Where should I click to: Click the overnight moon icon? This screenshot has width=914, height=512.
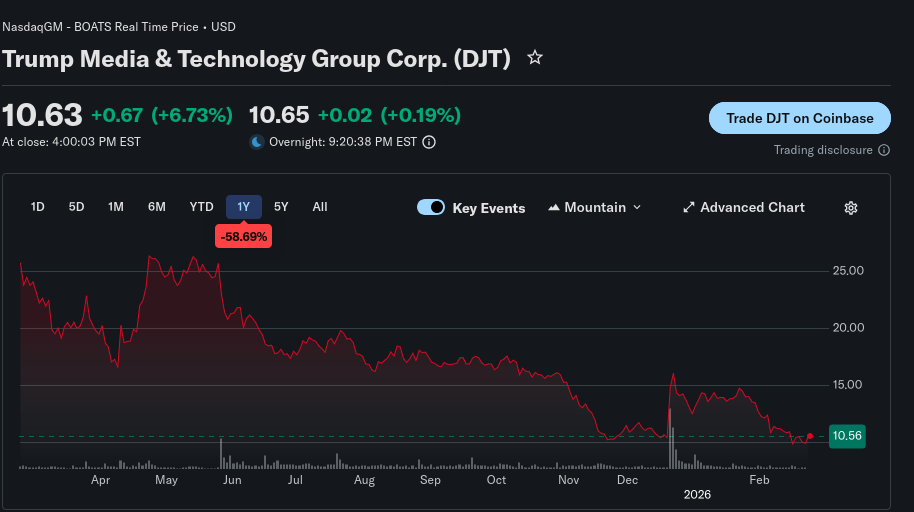coord(257,142)
